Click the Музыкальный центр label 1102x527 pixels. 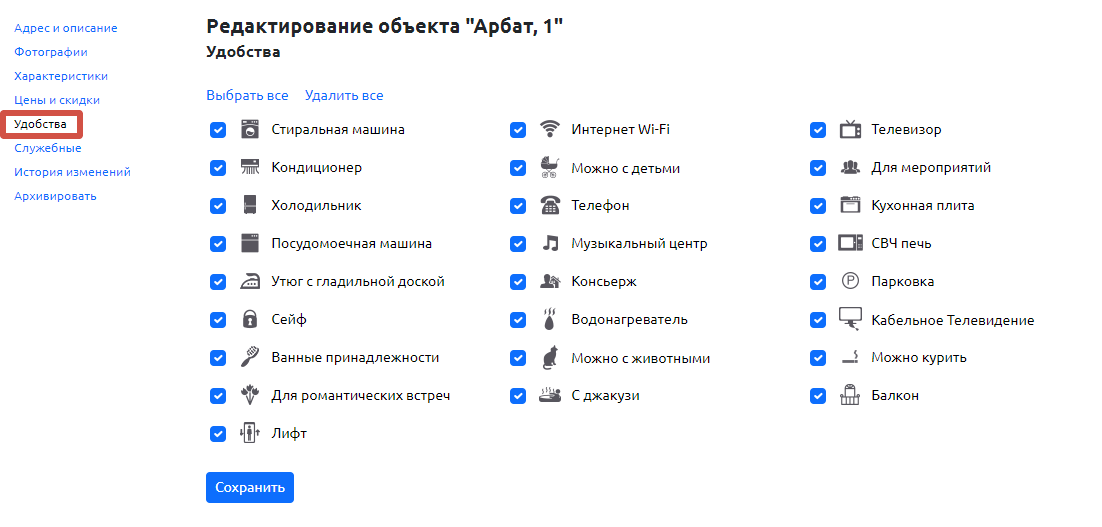click(x=640, y=244)
